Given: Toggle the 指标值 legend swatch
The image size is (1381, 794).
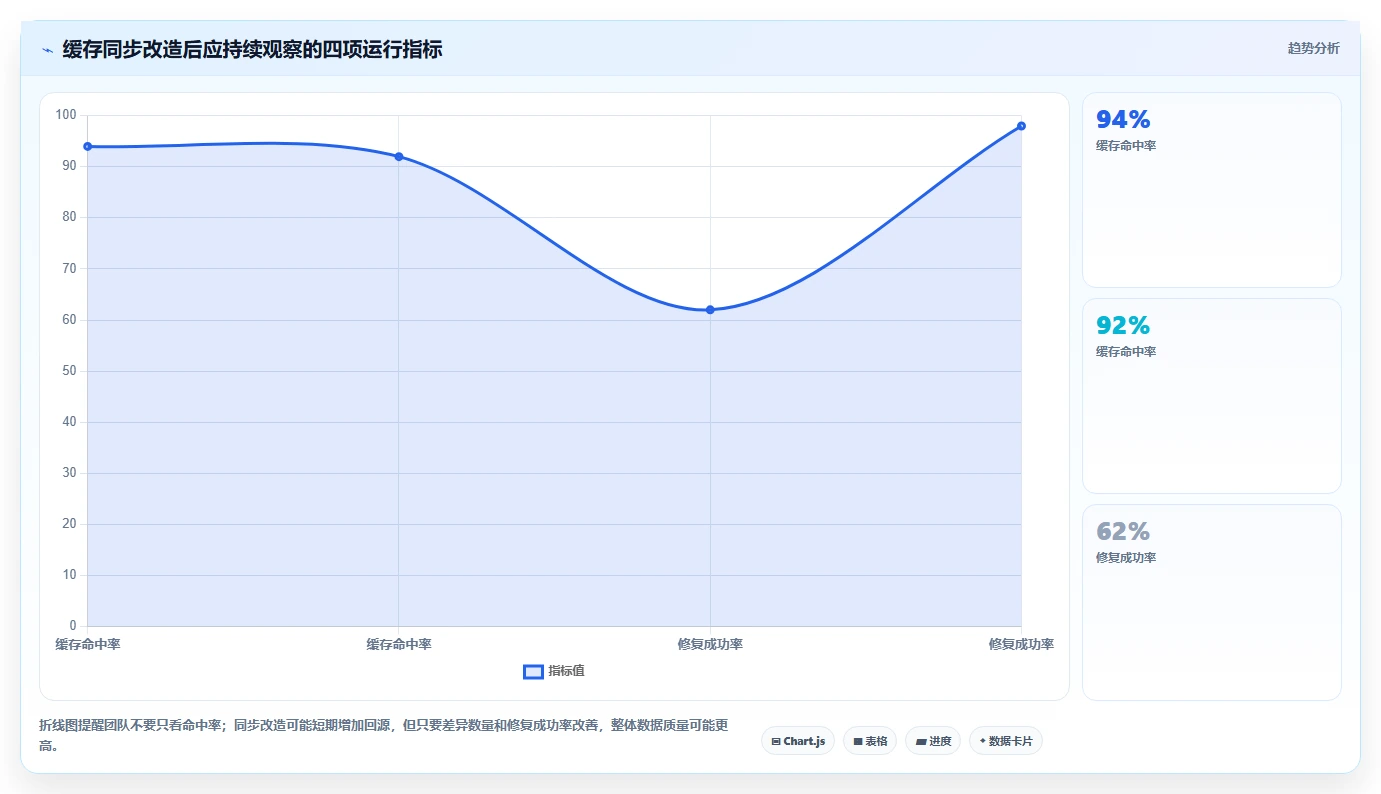Looking at the screenshot, I should coord(534,671).
